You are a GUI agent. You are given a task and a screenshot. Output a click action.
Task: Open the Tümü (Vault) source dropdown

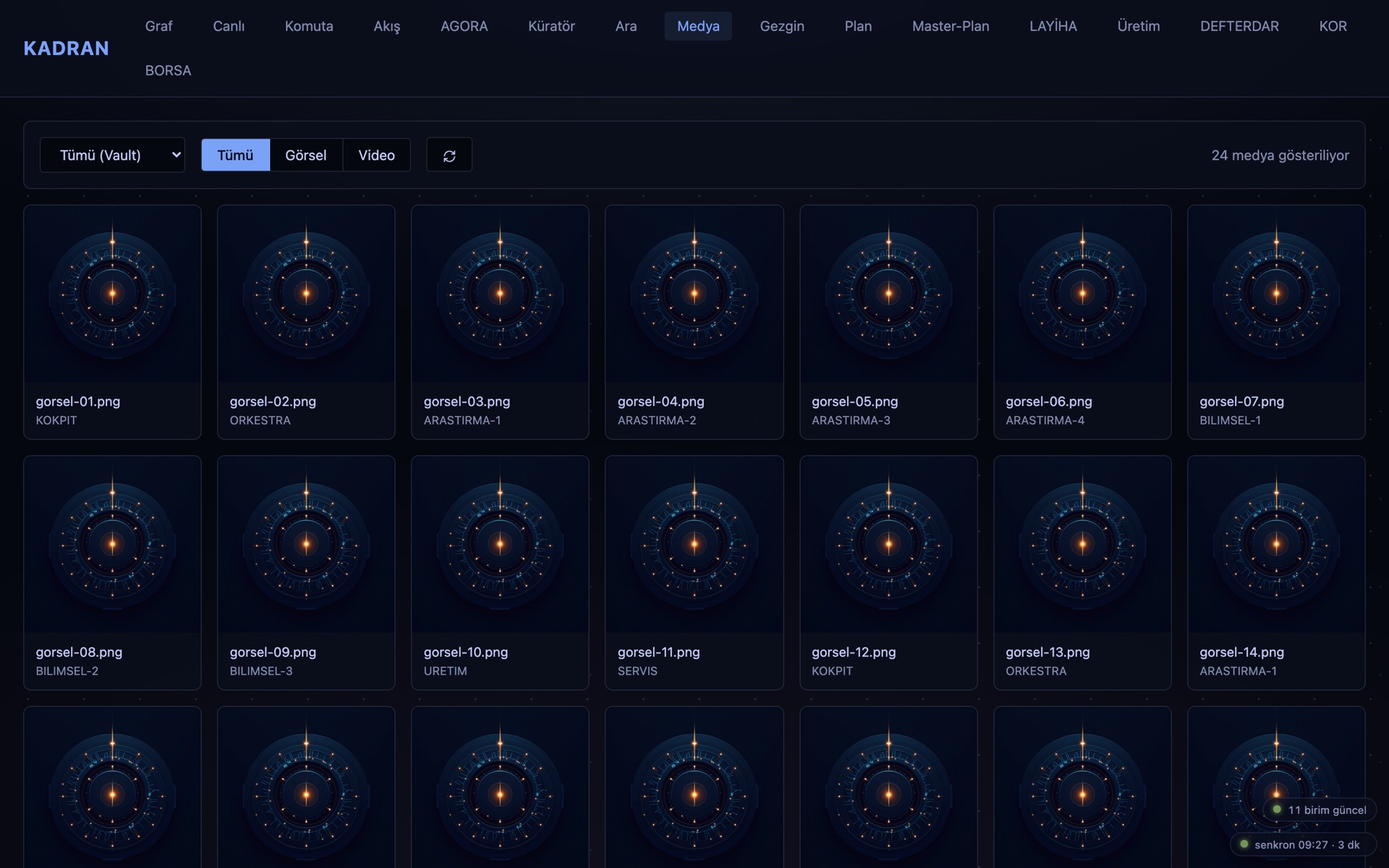[112, 156]
